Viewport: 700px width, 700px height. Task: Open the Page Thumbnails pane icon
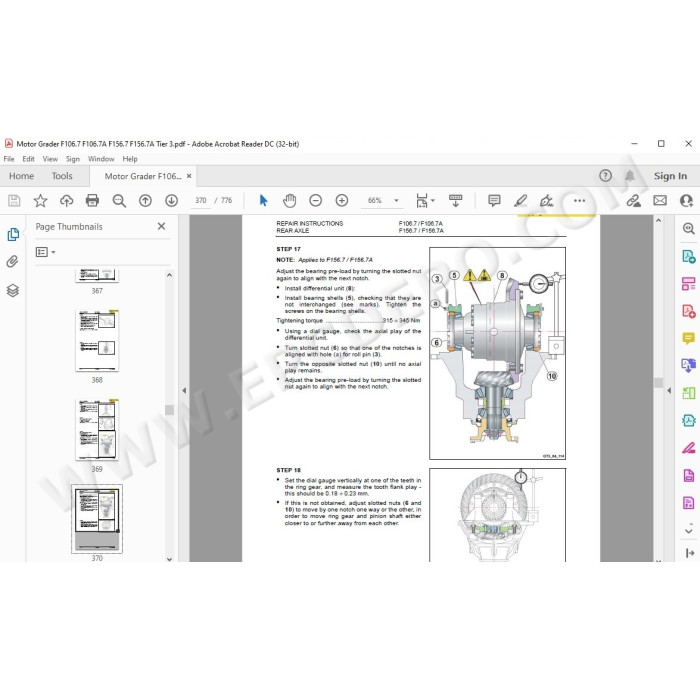(13, 234)
